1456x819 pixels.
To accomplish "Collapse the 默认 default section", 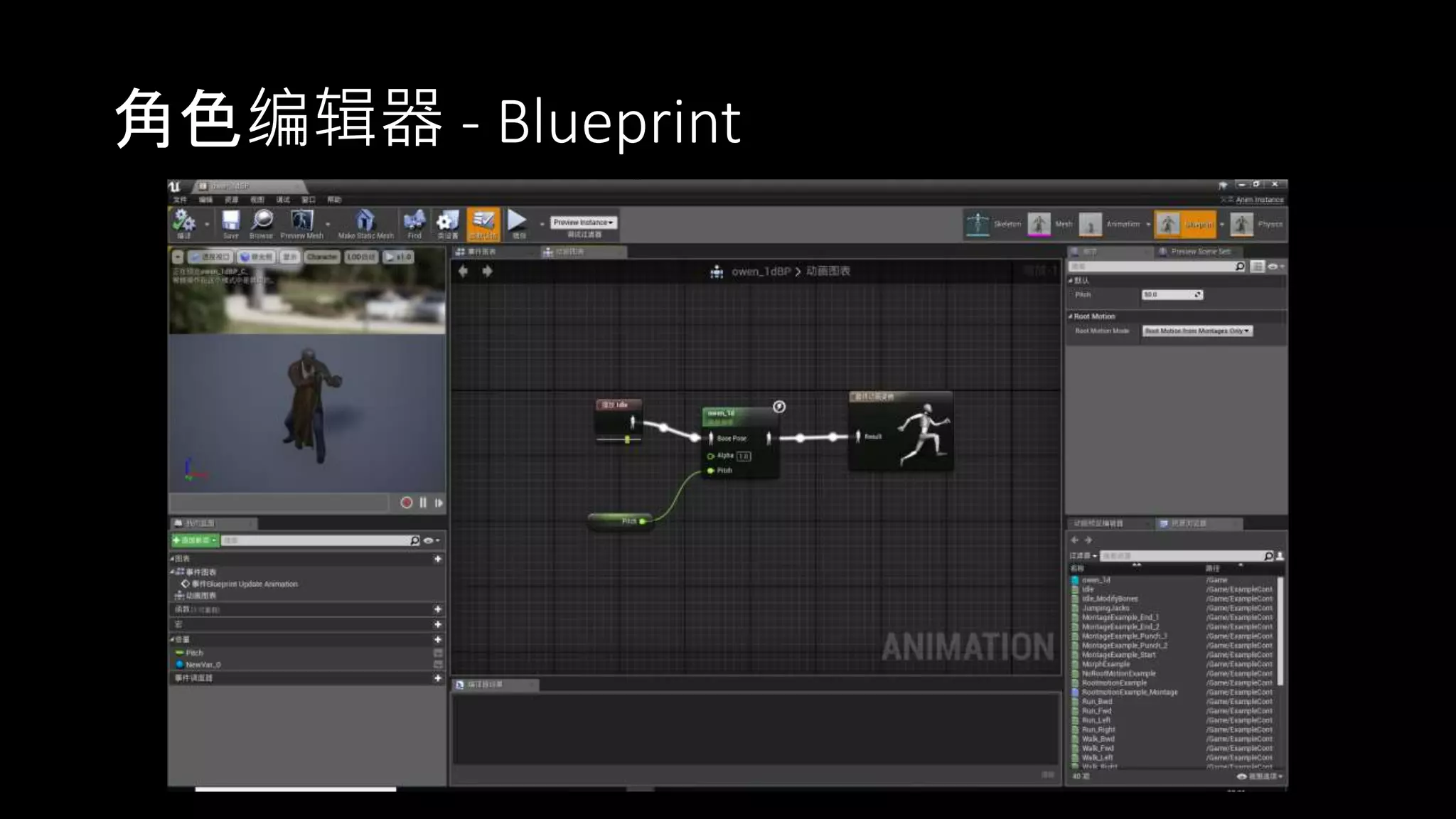I will click(x=1071, y=281).
